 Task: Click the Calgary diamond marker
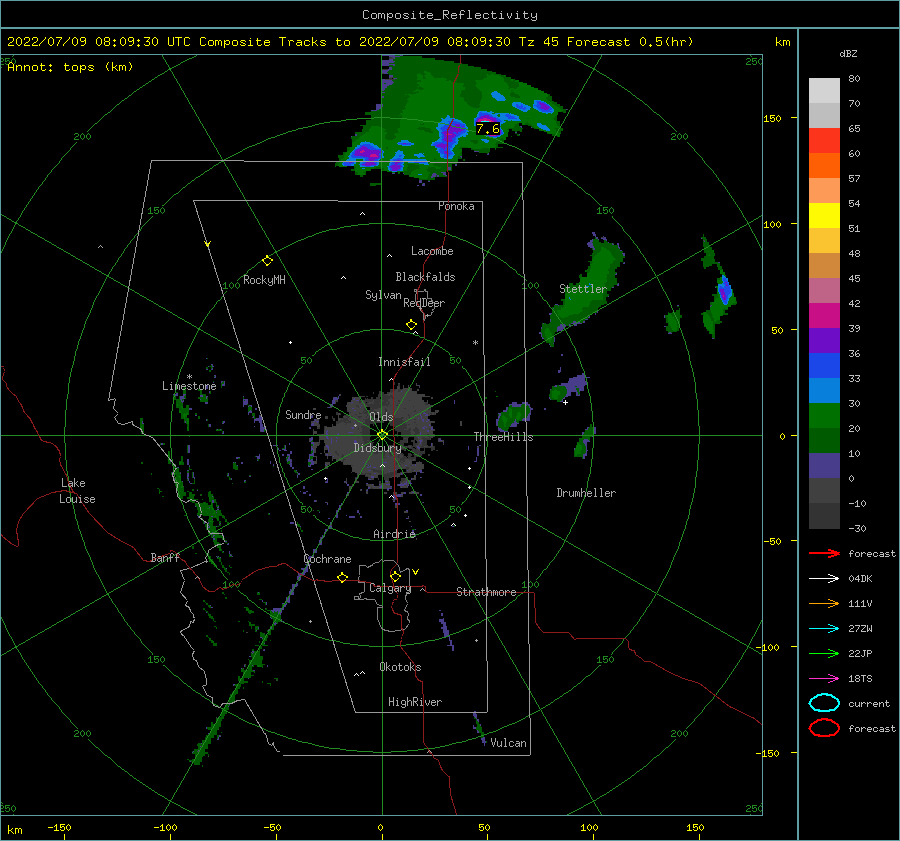tap(395, 576)
